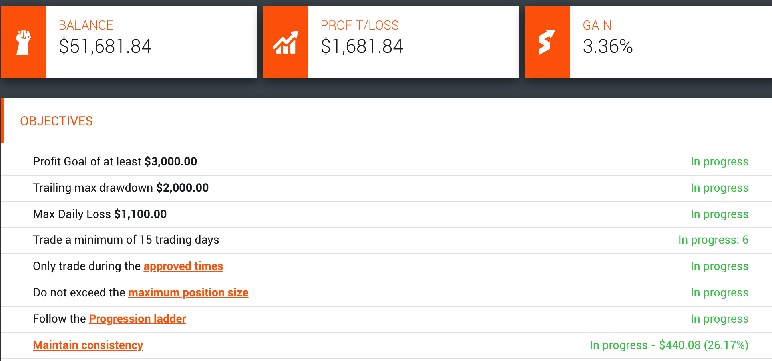Click the Trailing max drawdown row
This screenshot has height=361, width=772.
tap(386, 188)
